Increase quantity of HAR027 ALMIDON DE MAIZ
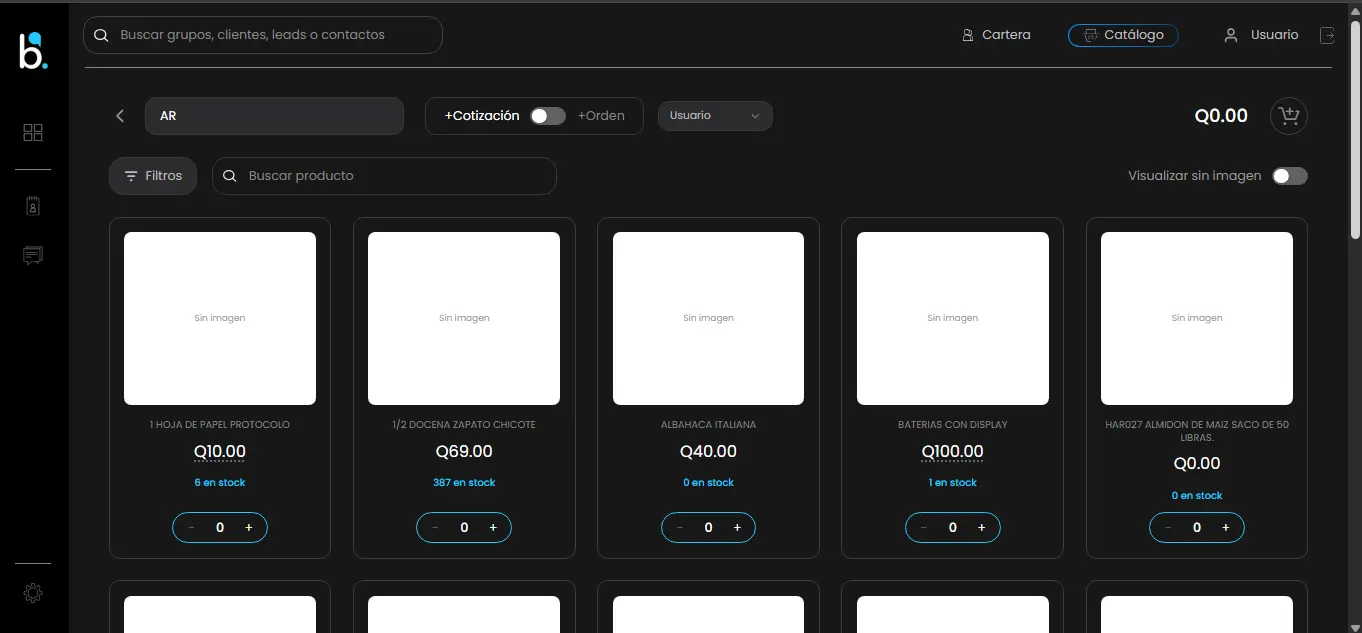The image size is (1362, 633). pos(1226,528)
